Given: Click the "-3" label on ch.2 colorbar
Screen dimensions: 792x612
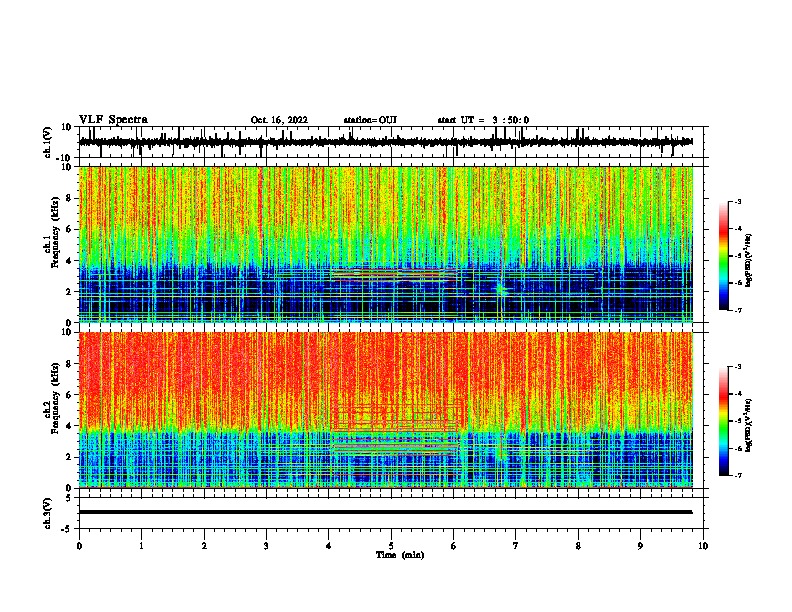Looking at the screenshot, I should click(x=738, y=367).
